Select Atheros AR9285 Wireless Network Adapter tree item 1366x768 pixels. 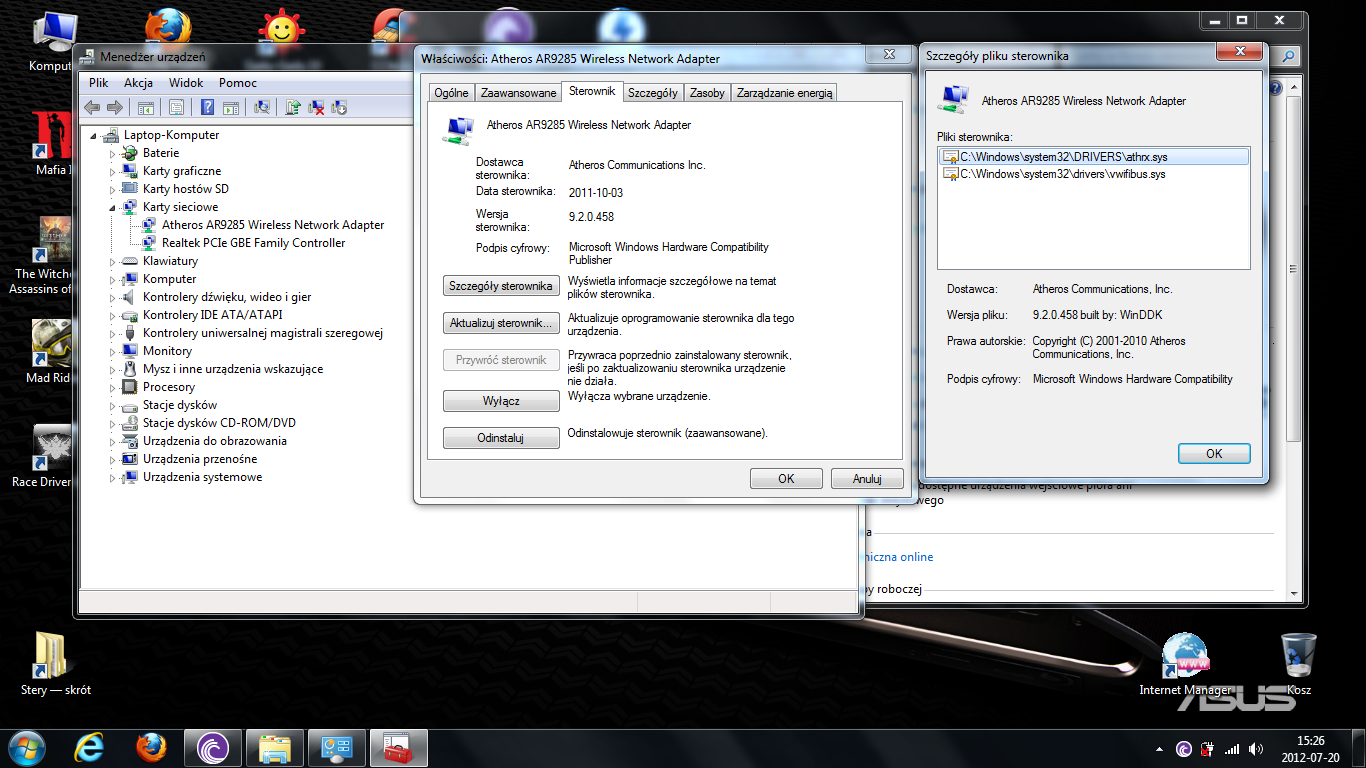[273, 225]
